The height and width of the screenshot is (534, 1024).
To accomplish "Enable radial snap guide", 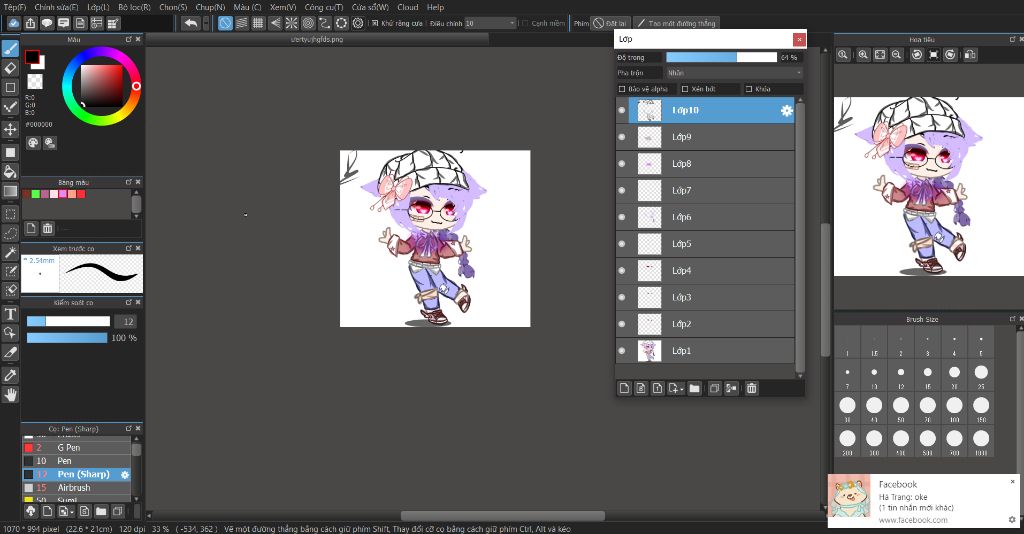I will 291,23.
